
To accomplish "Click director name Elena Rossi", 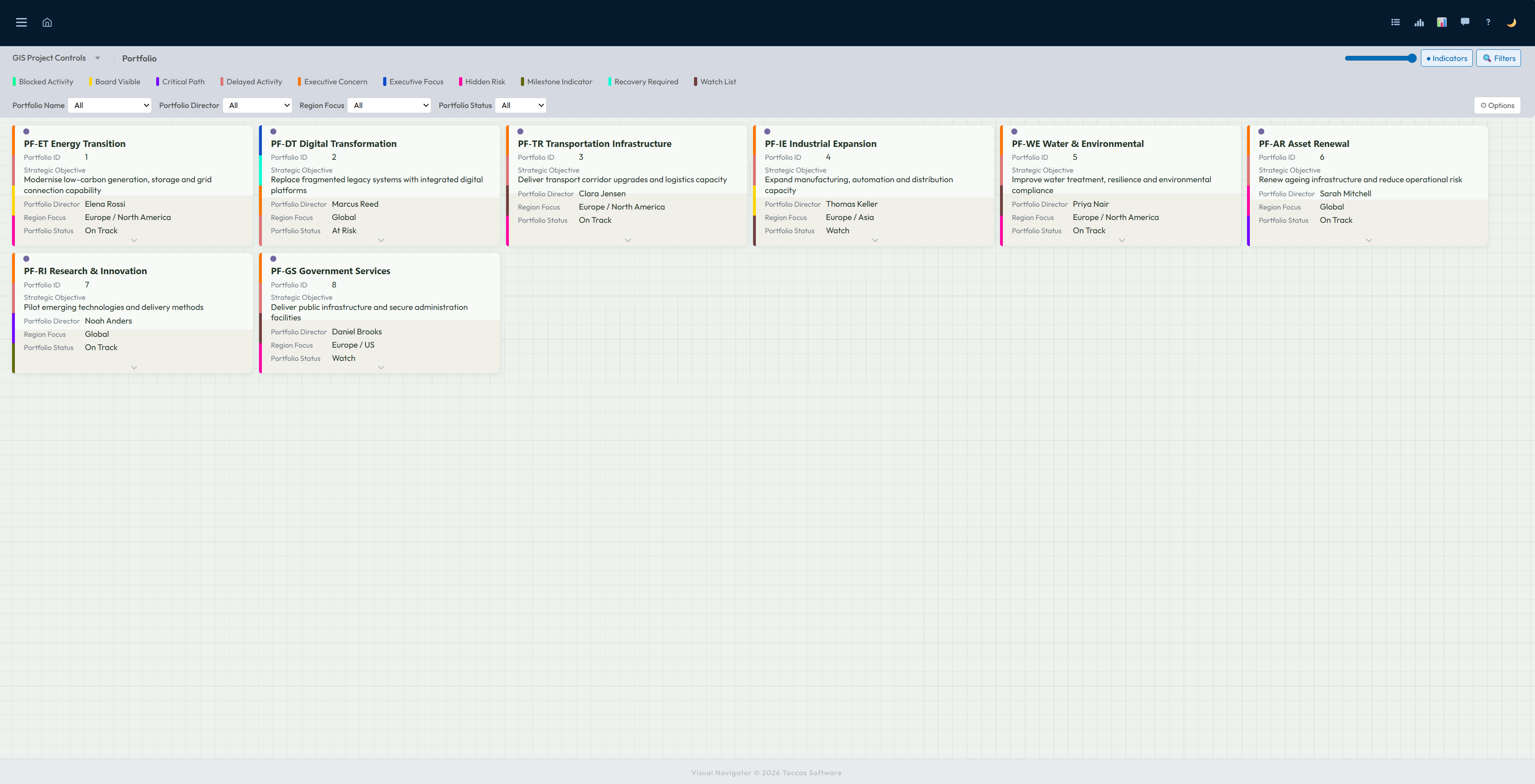I will [105, 204].
